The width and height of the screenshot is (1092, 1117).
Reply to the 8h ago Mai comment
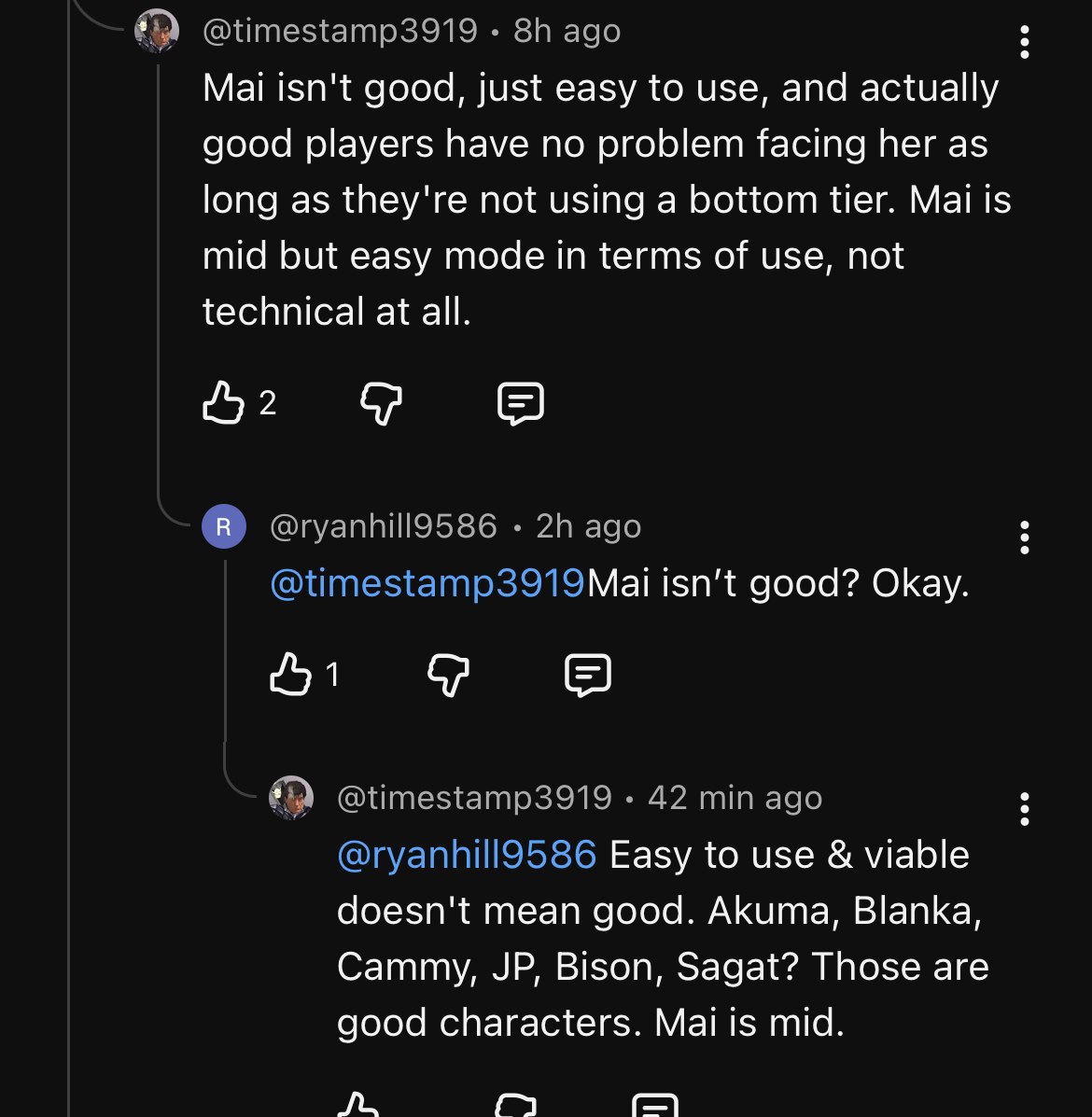tap(521, 403)
